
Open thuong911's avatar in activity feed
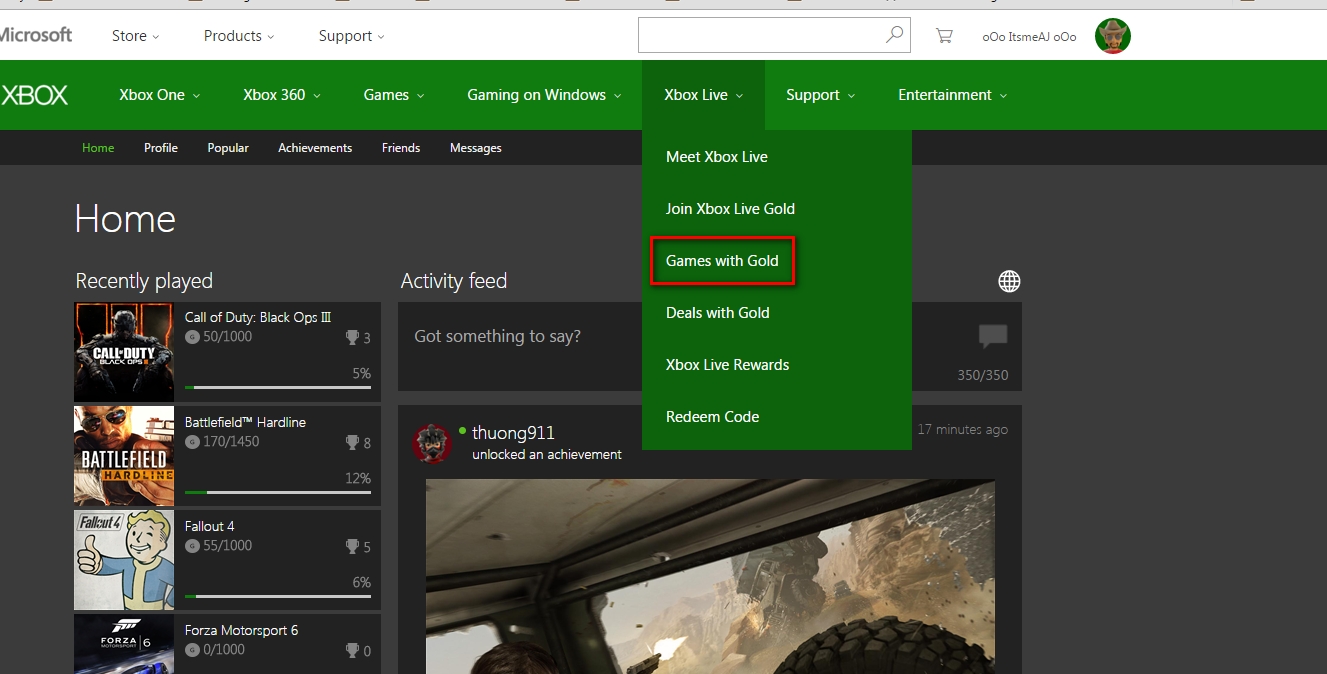432,443
